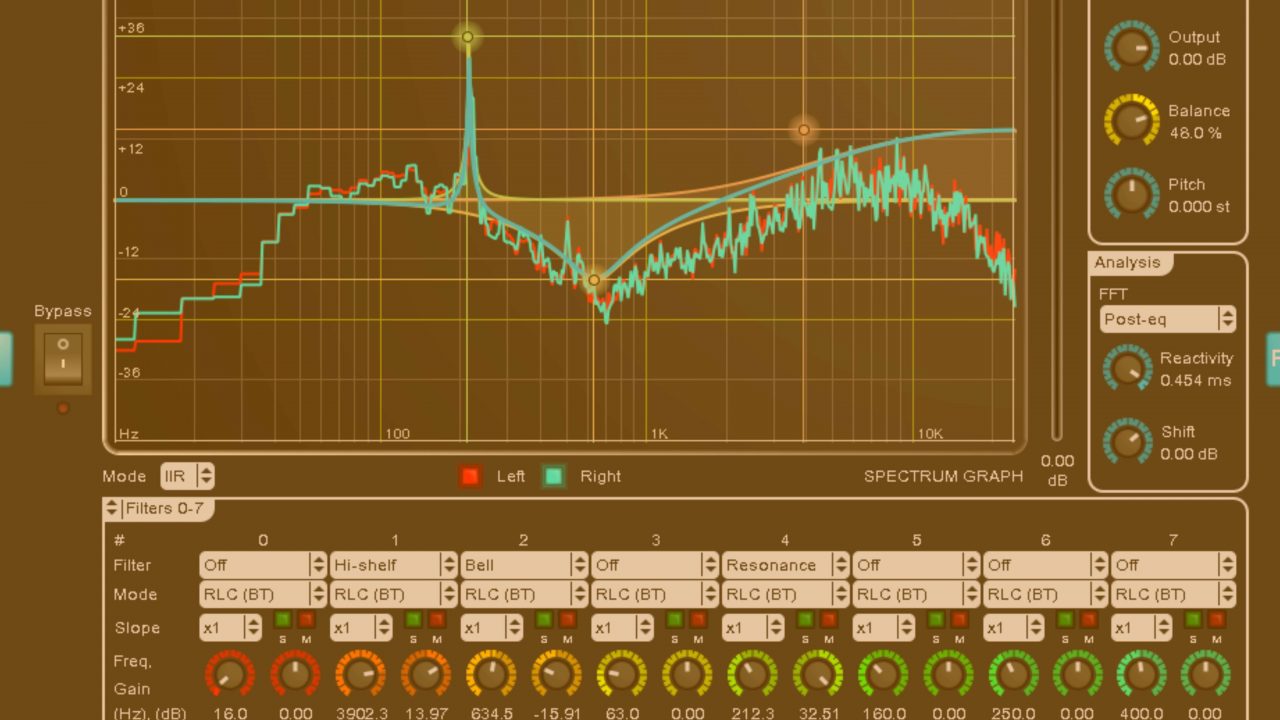
Task: Mute filter 2 with red M button
Action: pyautogui.click(x=567, y=620)
